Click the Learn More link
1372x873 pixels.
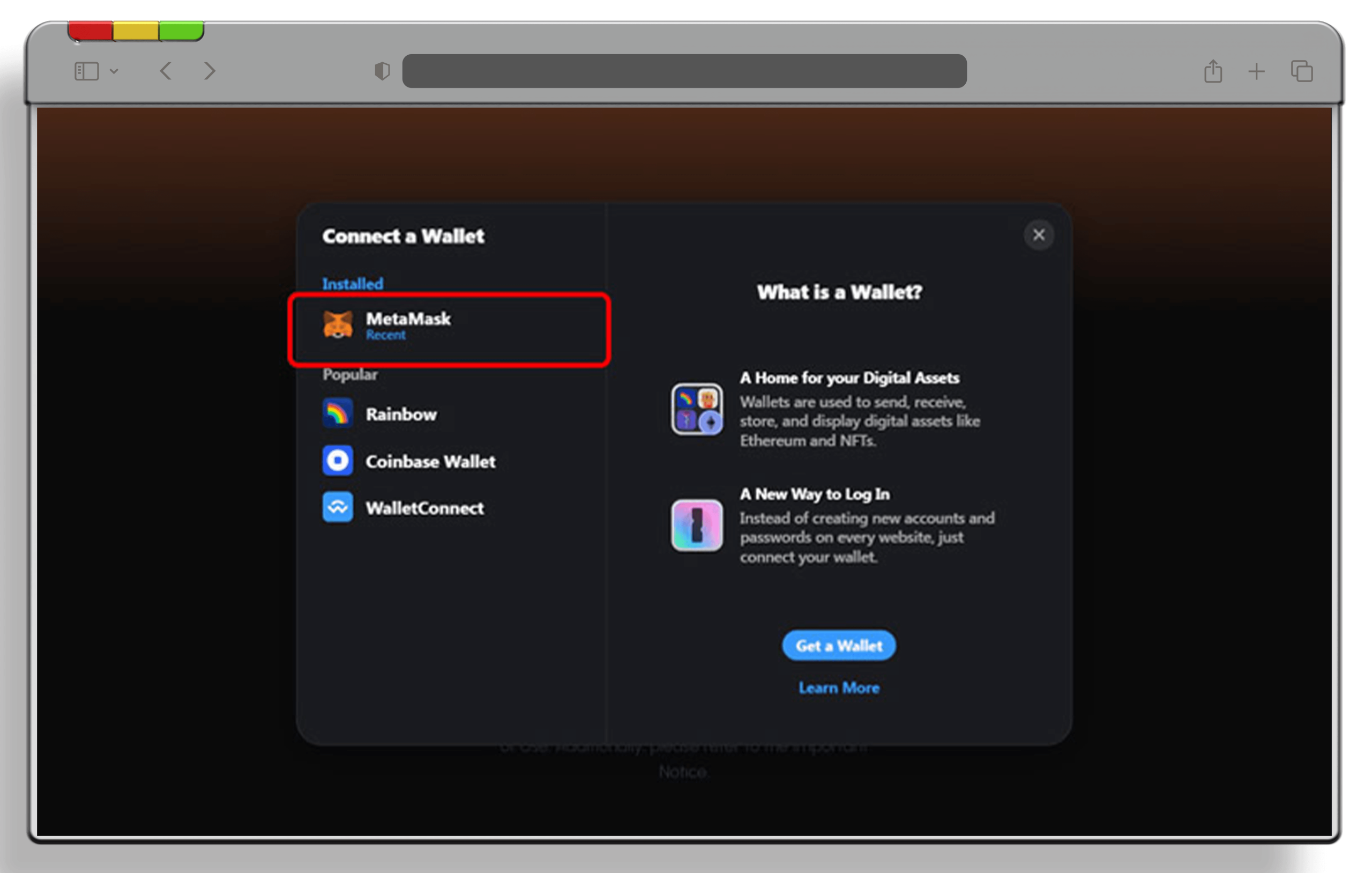(838, 688)
